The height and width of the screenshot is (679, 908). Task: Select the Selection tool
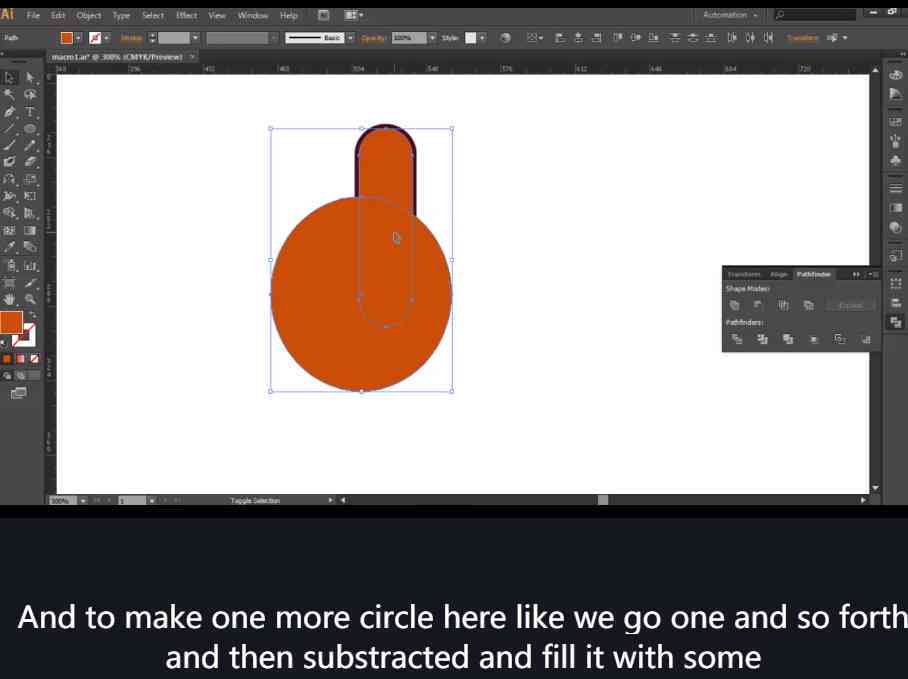(9, 78)
